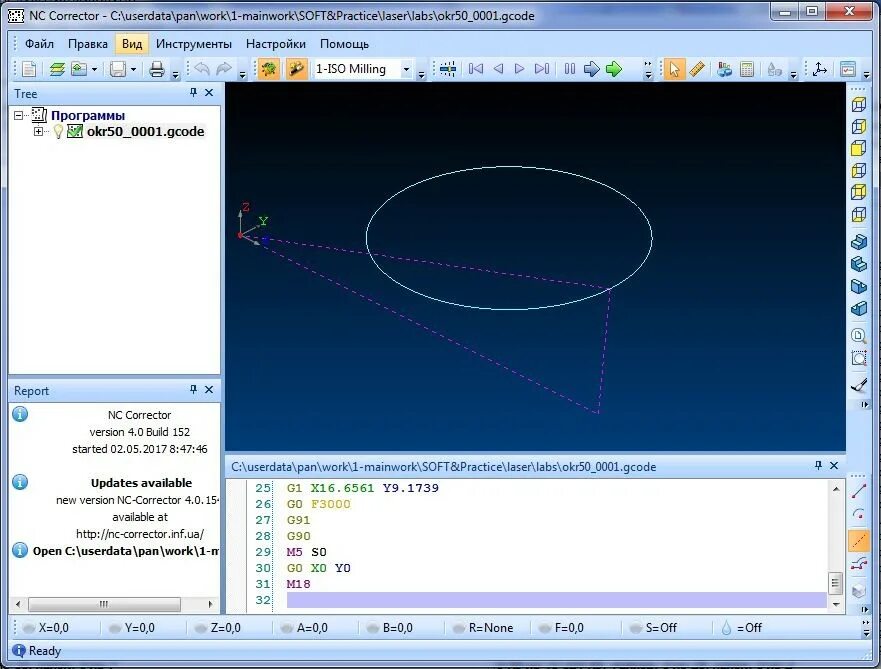The image size is (881, 669).
Task: Open the Вид menu
Action: point(132,44)
